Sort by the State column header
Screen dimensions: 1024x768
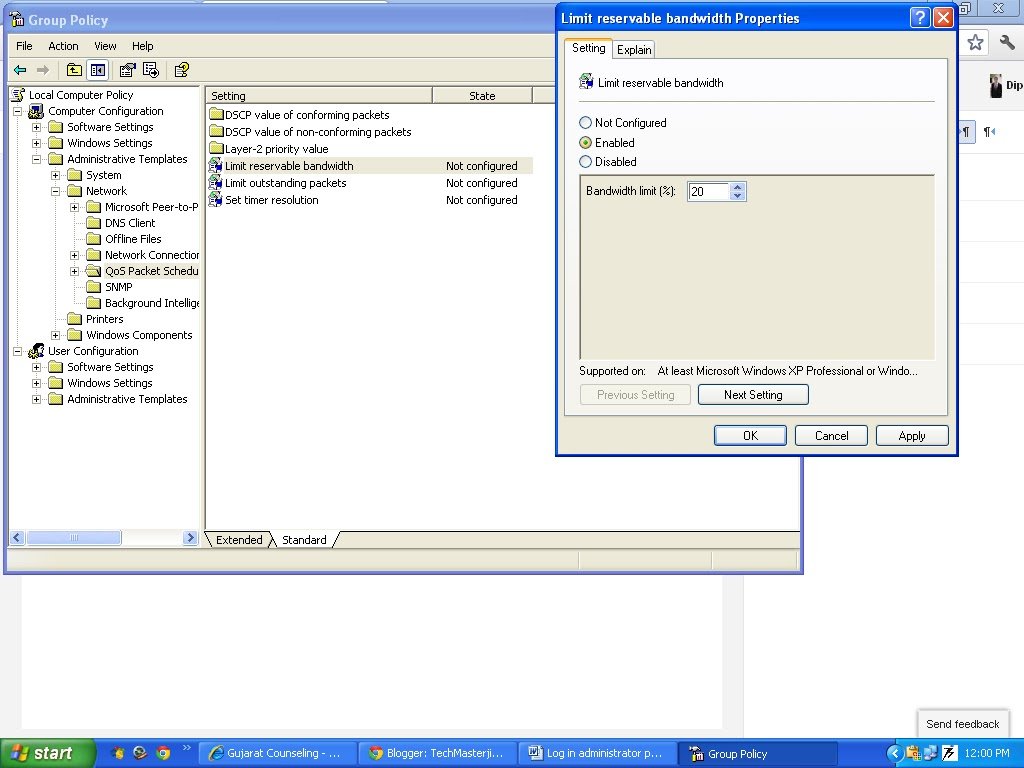(x=482, y=95)
